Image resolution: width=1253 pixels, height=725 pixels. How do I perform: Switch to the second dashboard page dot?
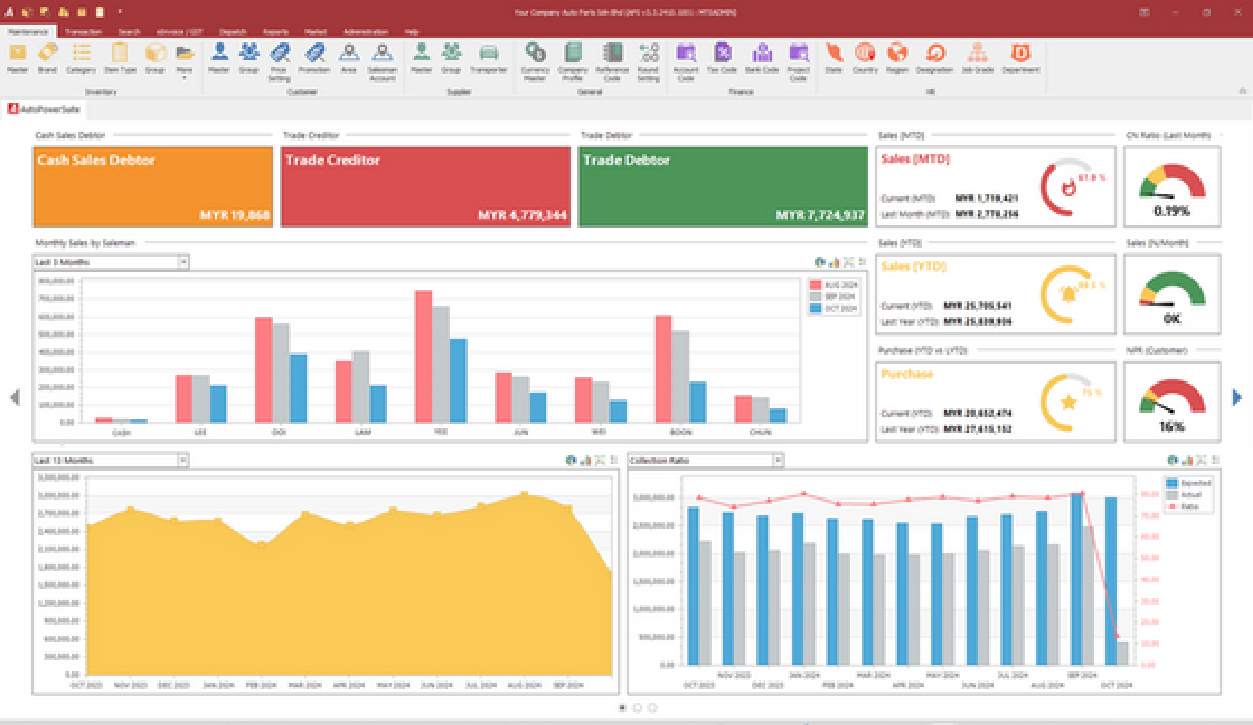[637, 707]
